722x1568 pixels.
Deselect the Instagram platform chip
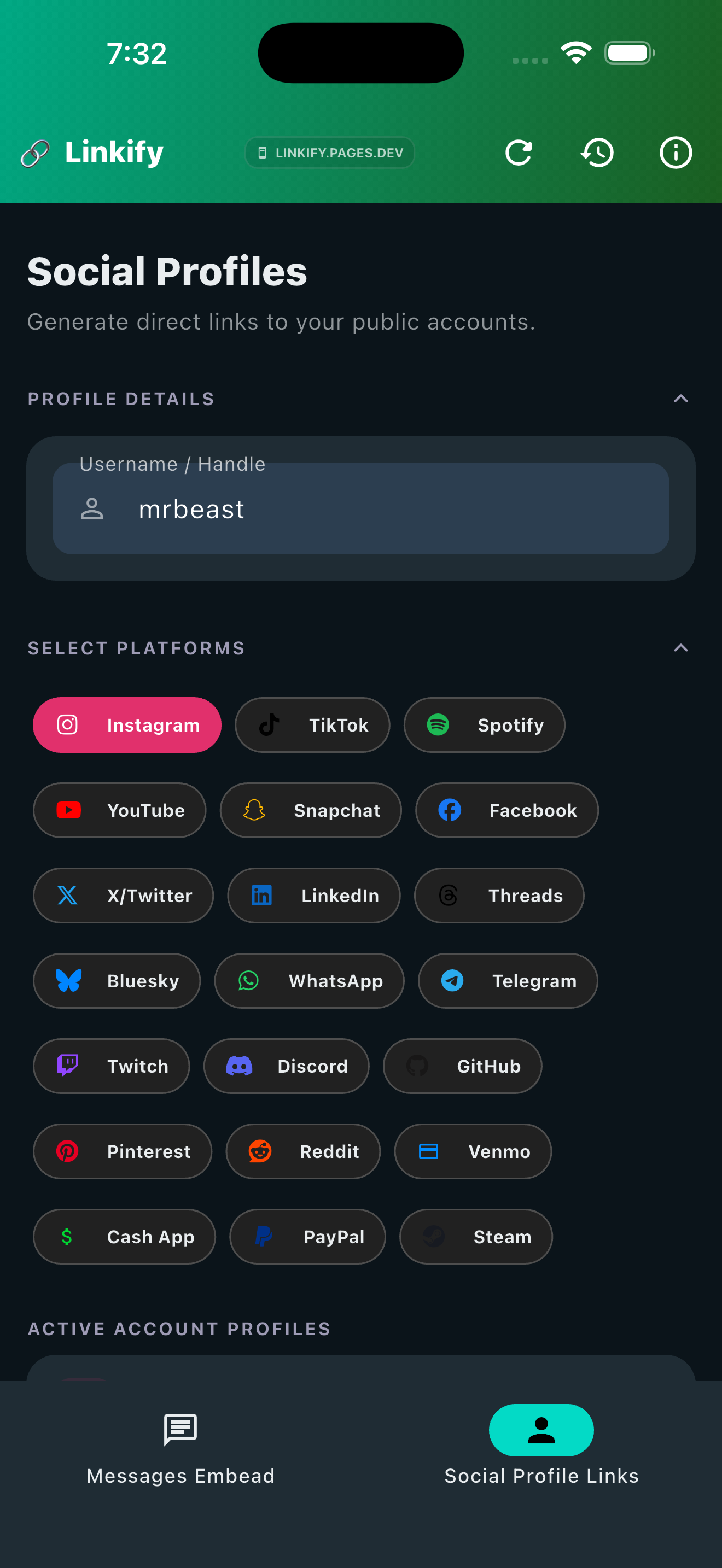pyautogui.click(x=127, y=725)
